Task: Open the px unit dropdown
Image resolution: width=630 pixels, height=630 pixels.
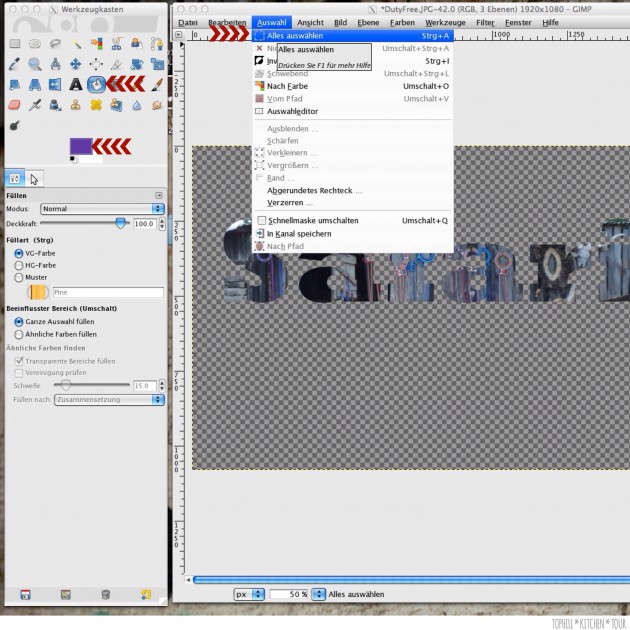Action: coord(249,594)
